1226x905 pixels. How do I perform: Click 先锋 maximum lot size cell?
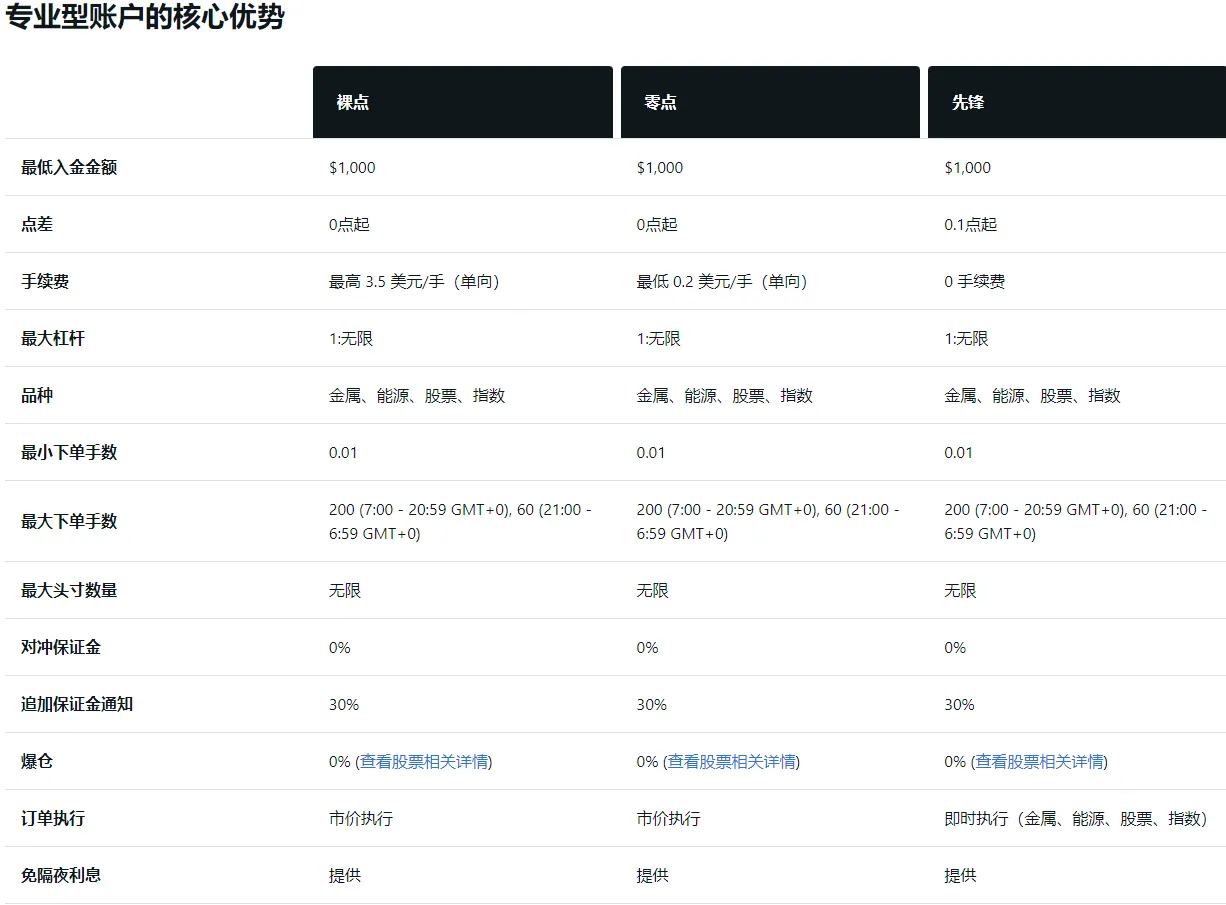click(x=1076, y=521)
